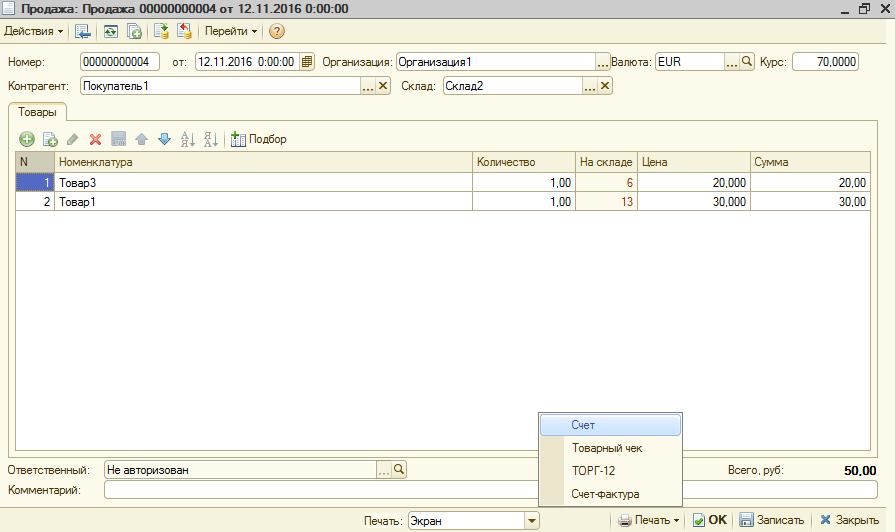Click the date field 12.11.2016

click(248, 62)
